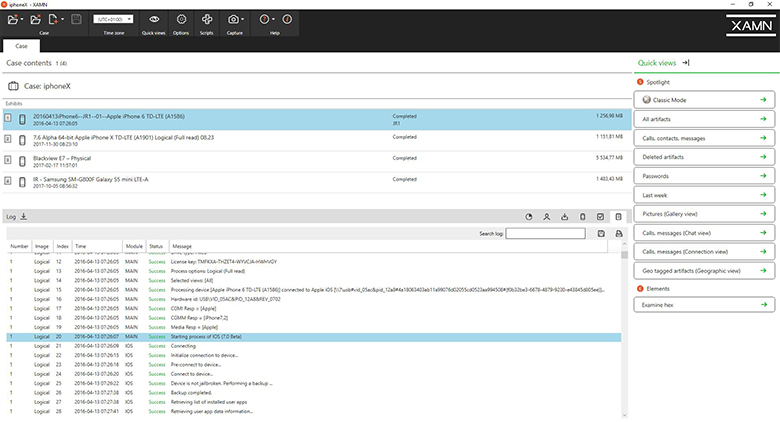Sort log by Module column header

(x=134, y=246)
